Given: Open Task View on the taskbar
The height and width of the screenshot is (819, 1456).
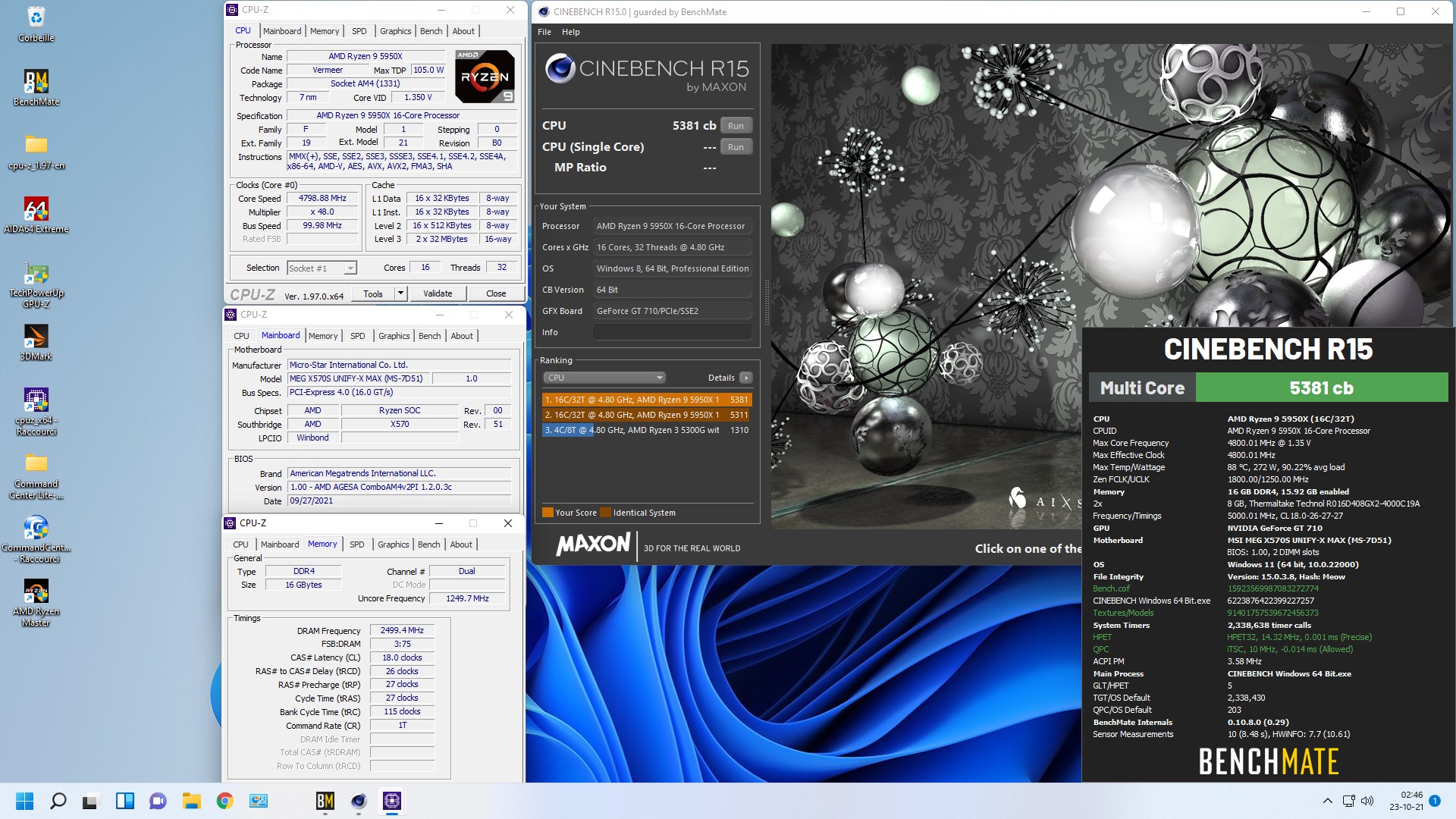Looking at the screenshot, I should 91,801.
